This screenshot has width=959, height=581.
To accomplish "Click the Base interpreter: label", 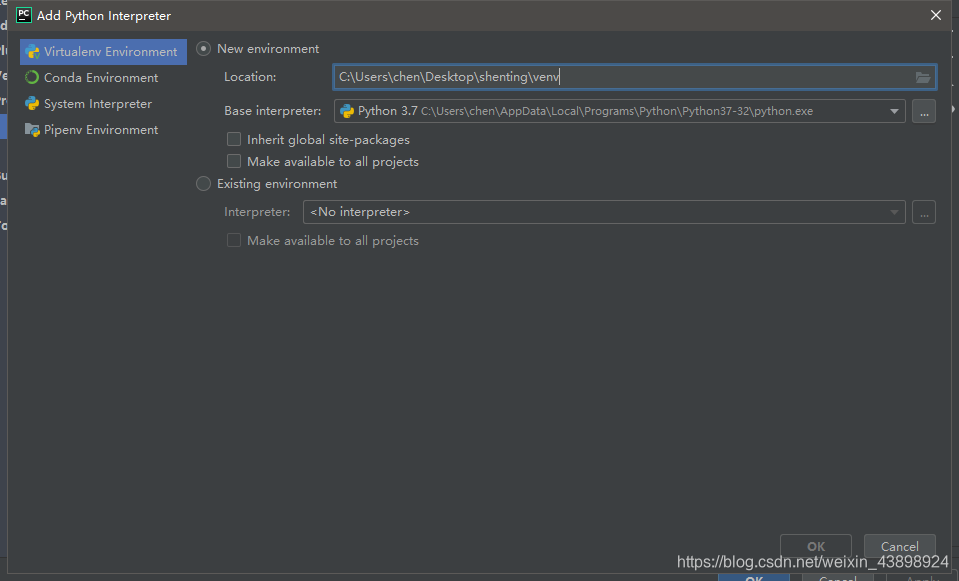I will pyautogui.click(x=273, y=111).
